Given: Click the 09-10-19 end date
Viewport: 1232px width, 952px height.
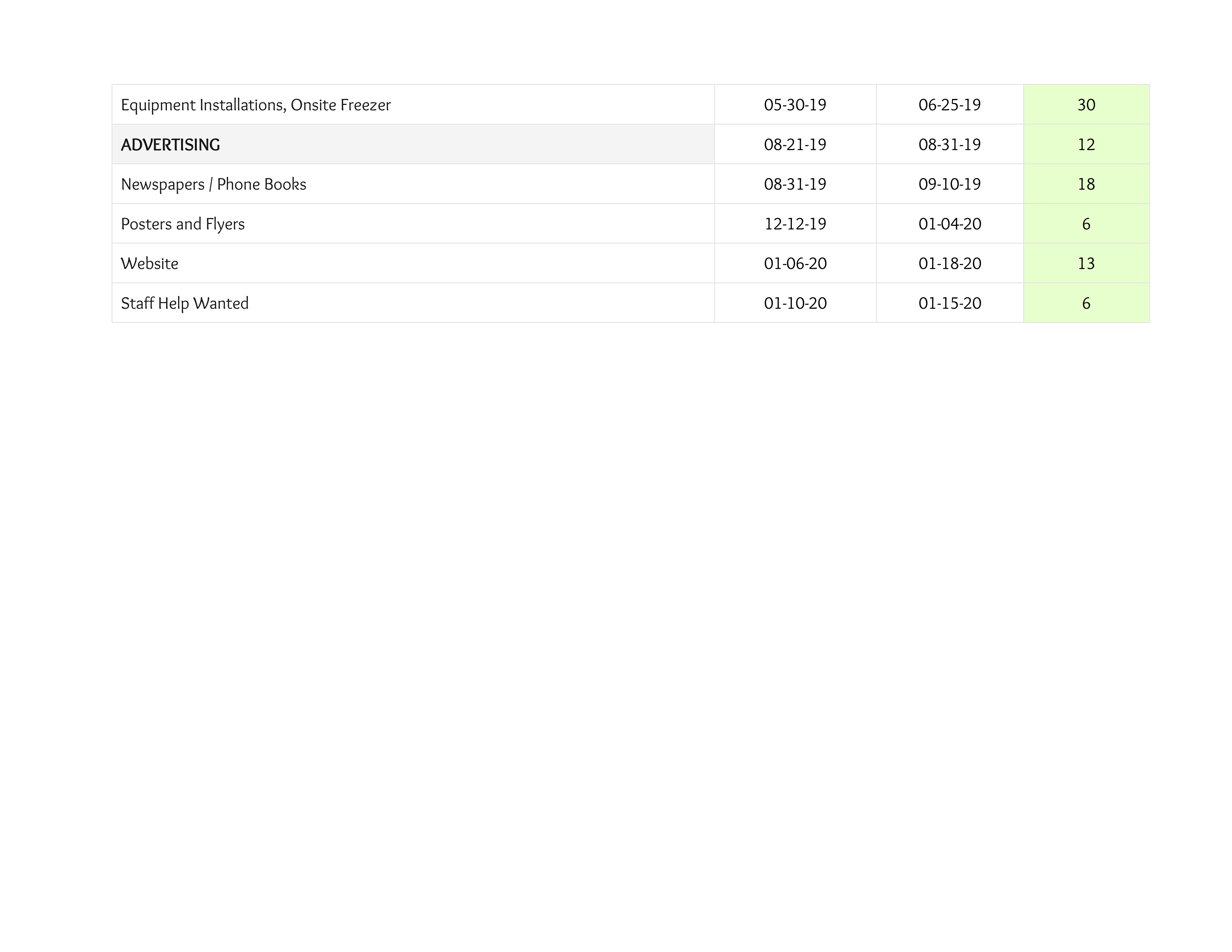Looking at the screenshot, I should click(x=949, y=184).
